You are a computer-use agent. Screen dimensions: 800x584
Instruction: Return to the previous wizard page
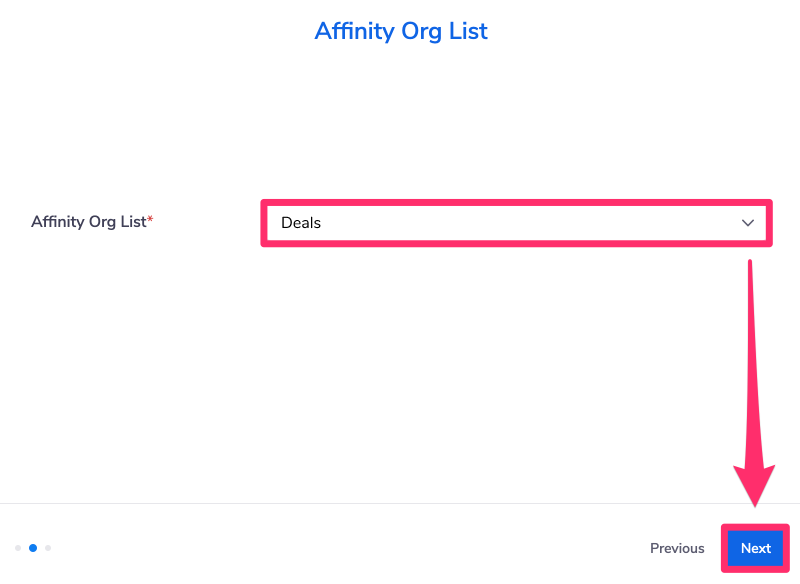677,548
